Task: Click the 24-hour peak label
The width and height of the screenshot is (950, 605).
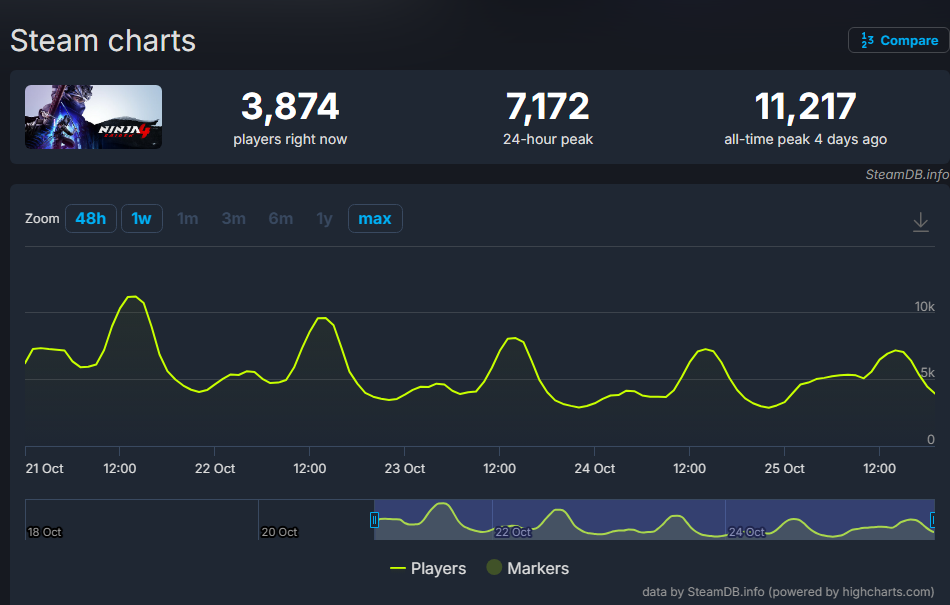Action: click(548, 139)
